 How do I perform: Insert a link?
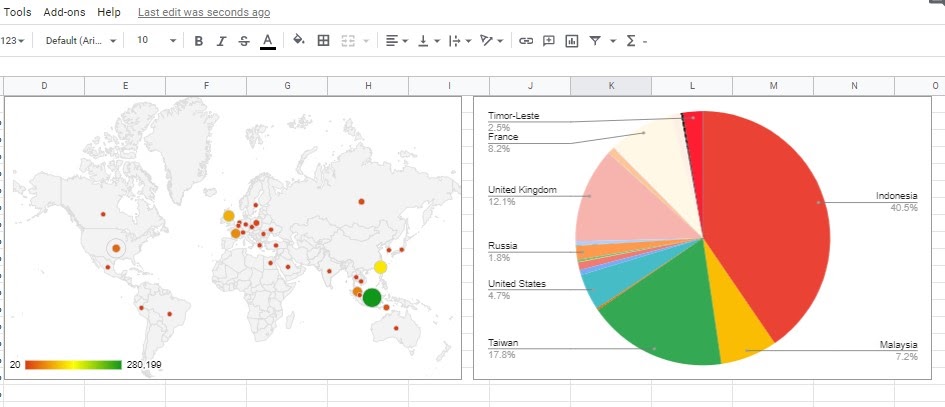click(526, 41)
